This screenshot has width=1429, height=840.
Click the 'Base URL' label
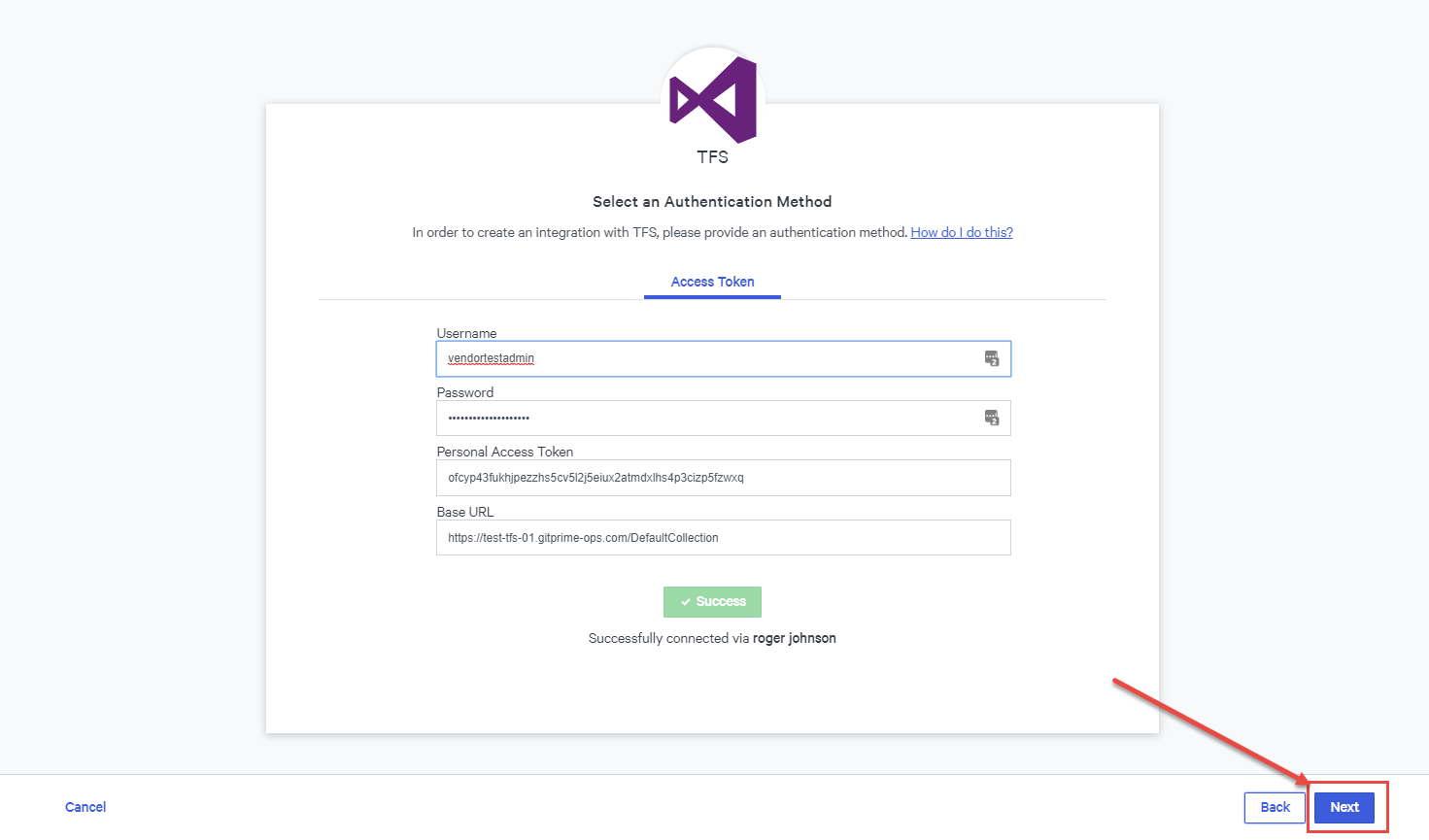(465, 512)
